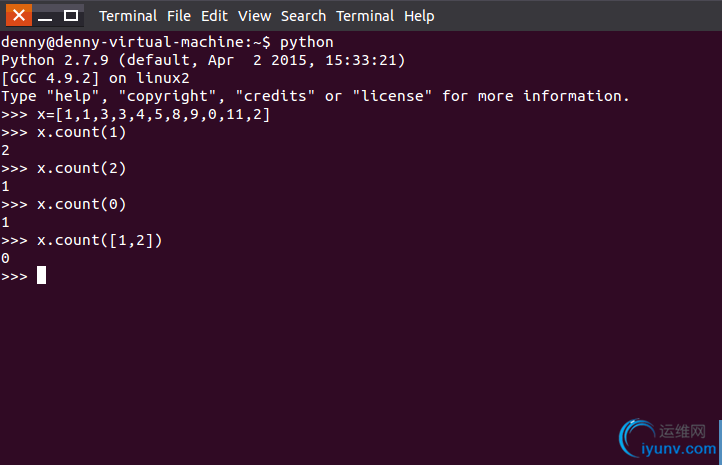
Task: Open the File menu
Action: 179,16
